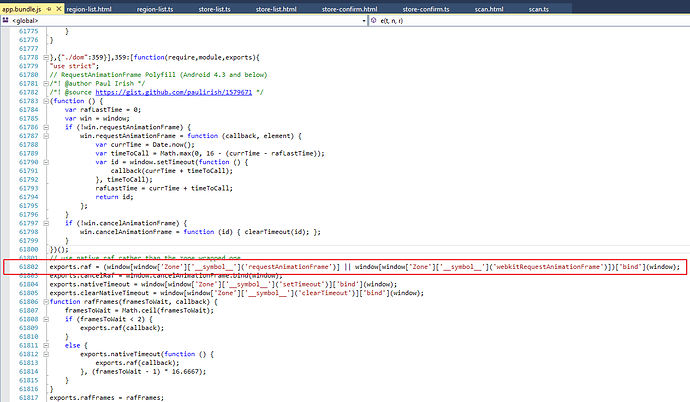Collapse the requestAnimationFrame function at line 61787
Viewport: 690px width, 402px height.
[46, 136]
